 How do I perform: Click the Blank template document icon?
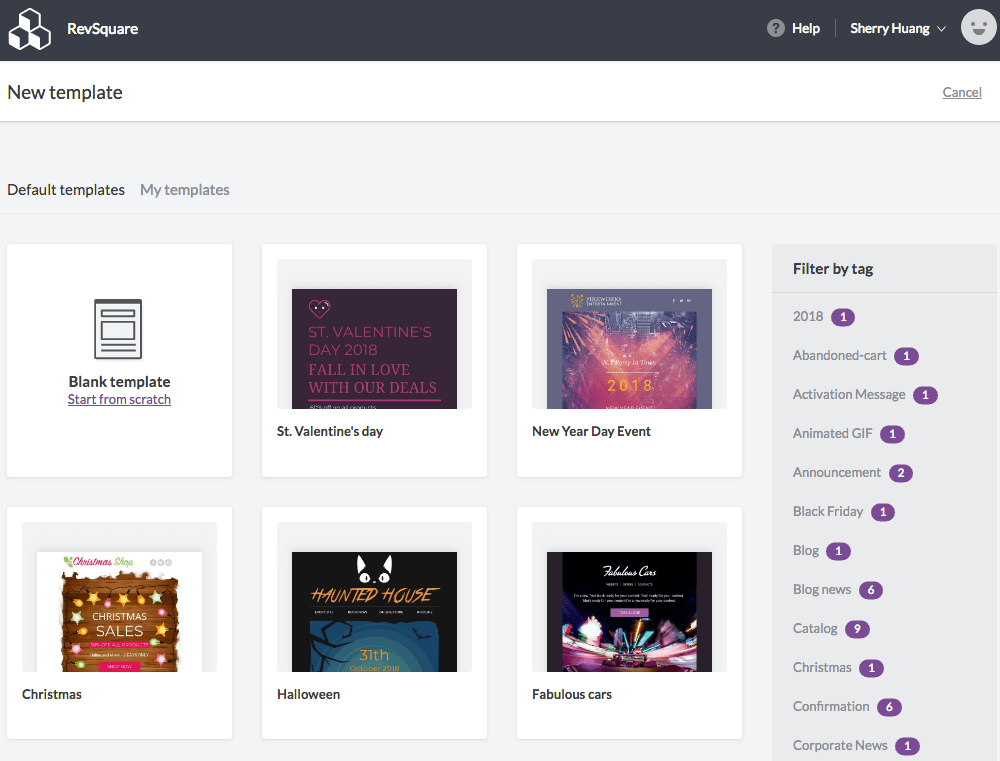(119, 329)
